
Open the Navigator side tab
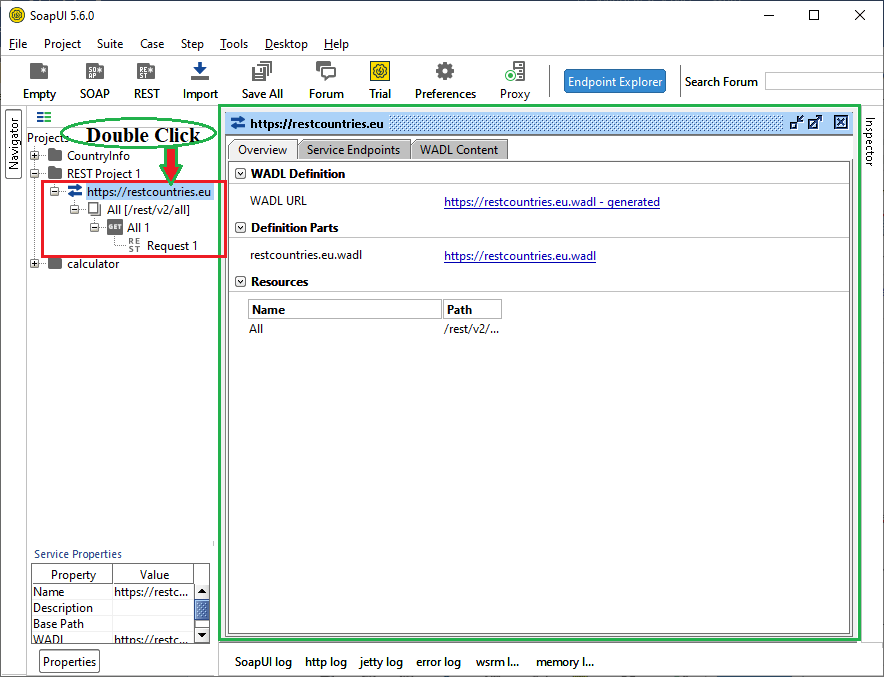click(14, 144)
